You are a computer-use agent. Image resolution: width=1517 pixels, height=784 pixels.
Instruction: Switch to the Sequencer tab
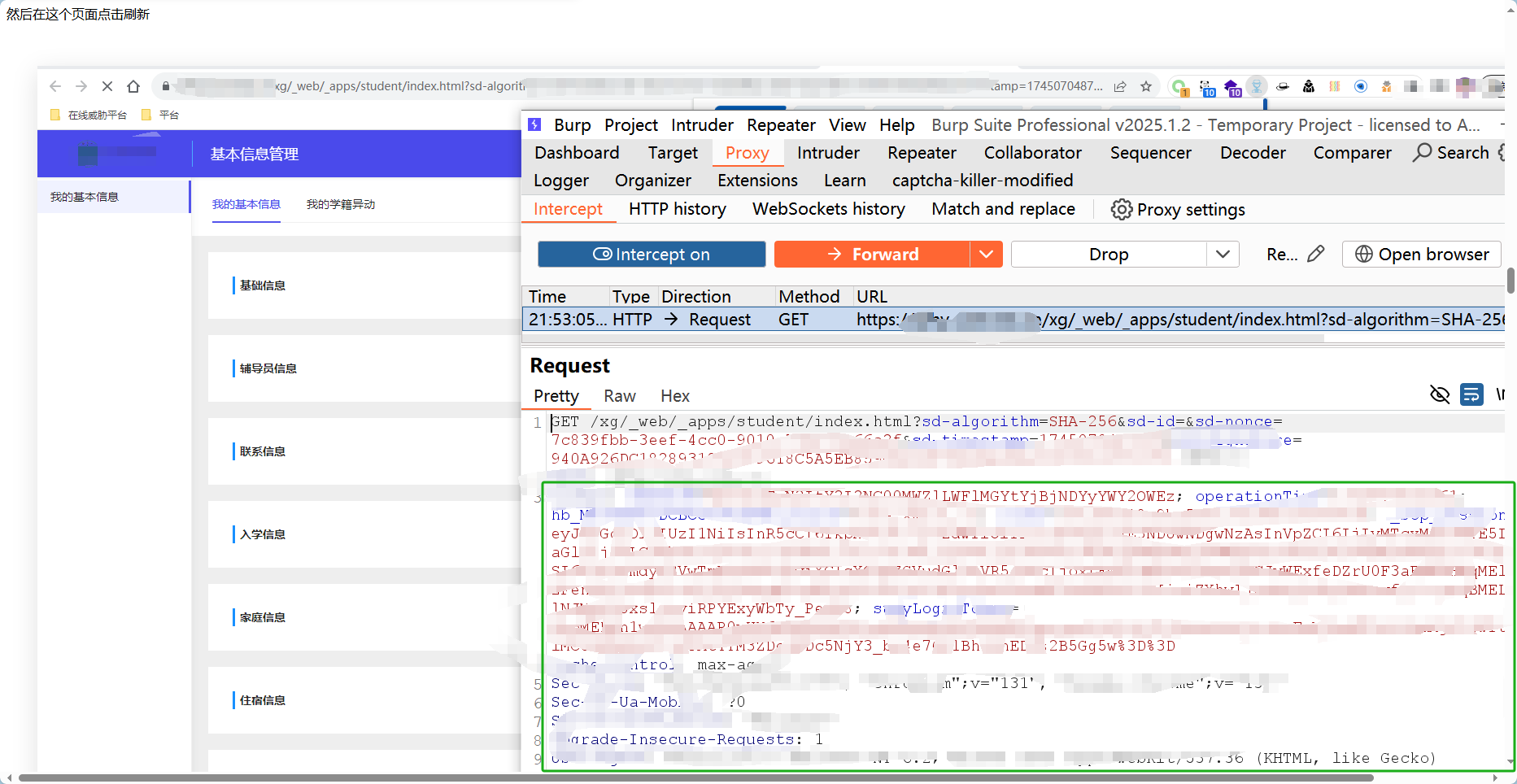[1150, 153]
